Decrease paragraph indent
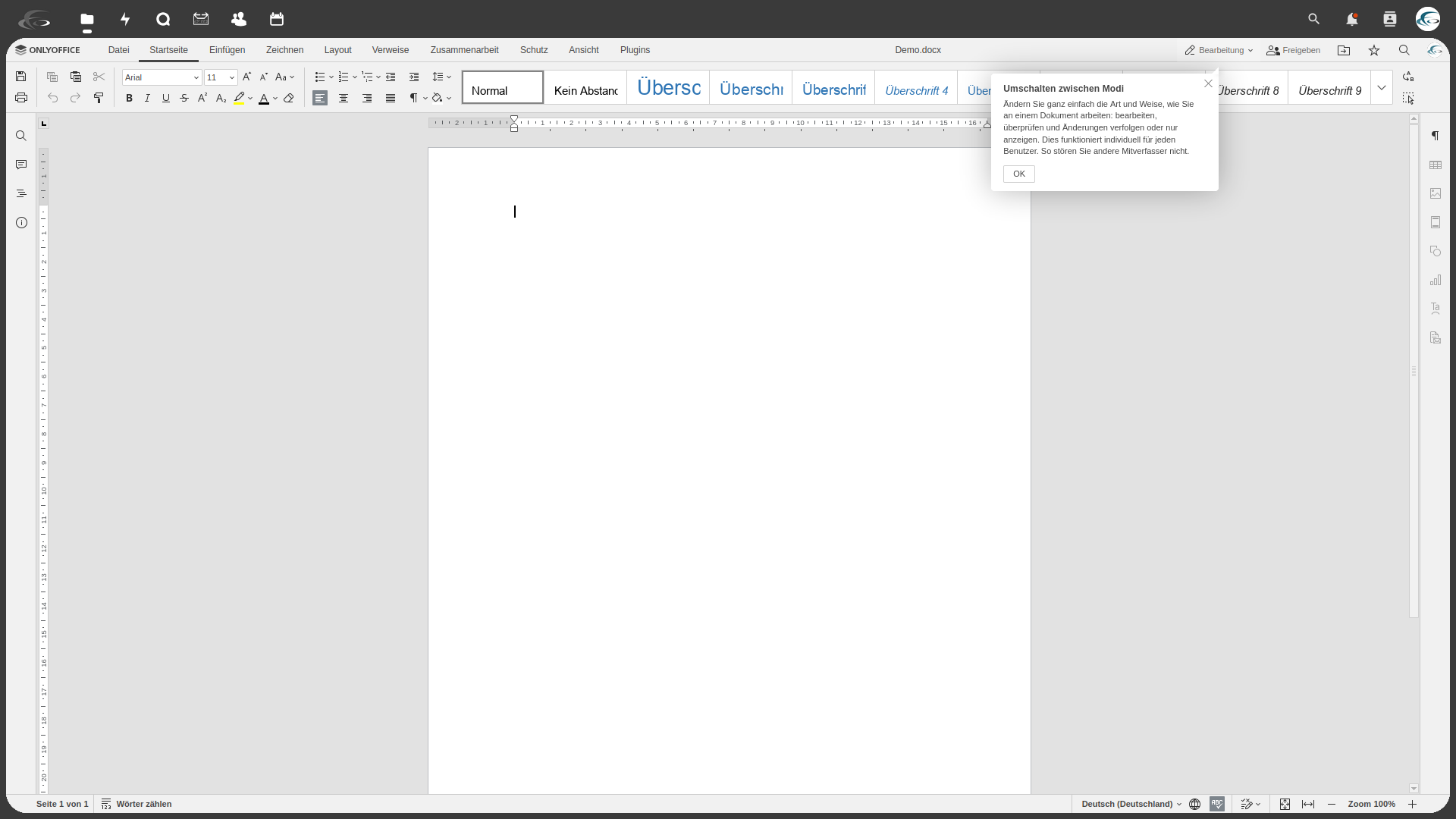Image resolution: width=1456 pixels, height=819 pixels. [x=391, y=77]
